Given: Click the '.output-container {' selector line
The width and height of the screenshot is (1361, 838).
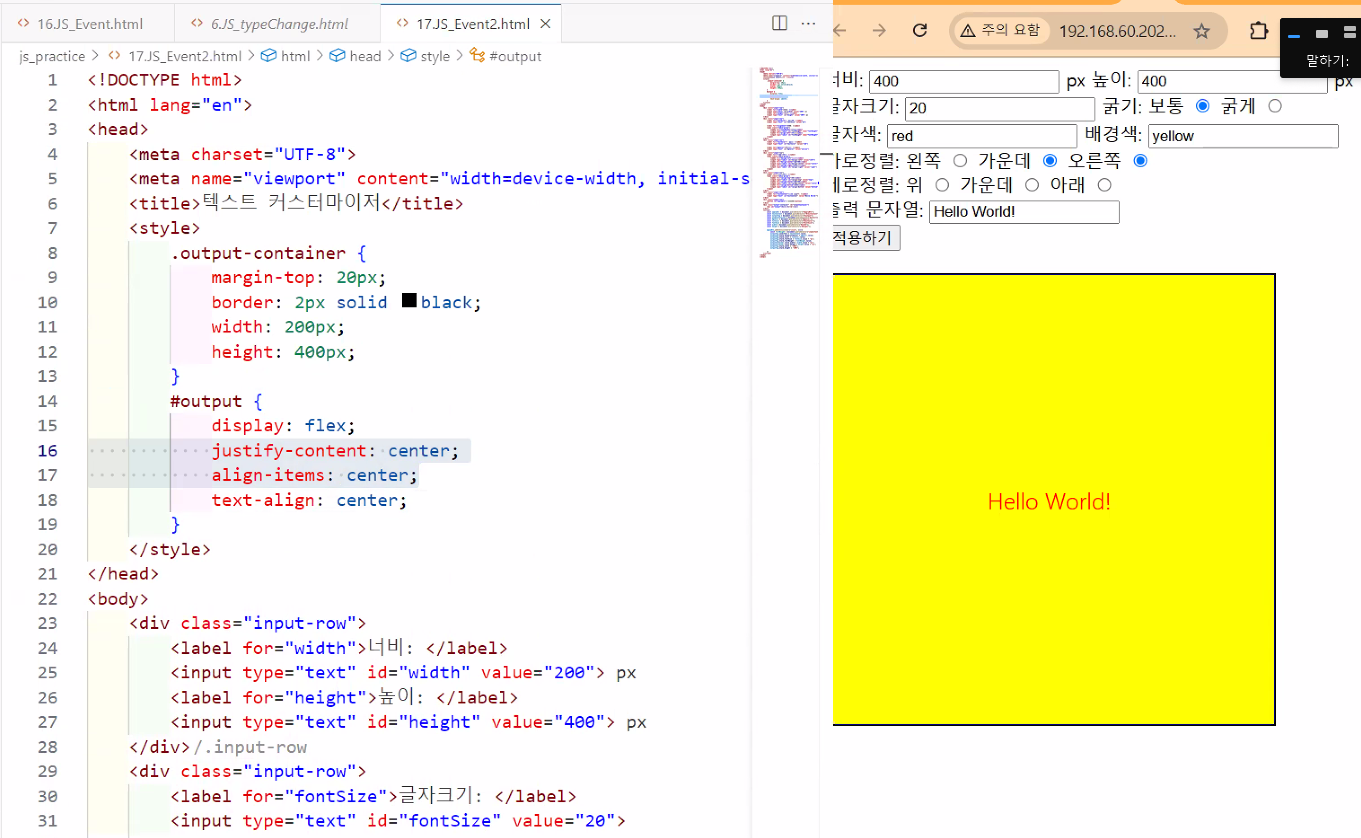Looking at the screenshot, I should point(269,253).
